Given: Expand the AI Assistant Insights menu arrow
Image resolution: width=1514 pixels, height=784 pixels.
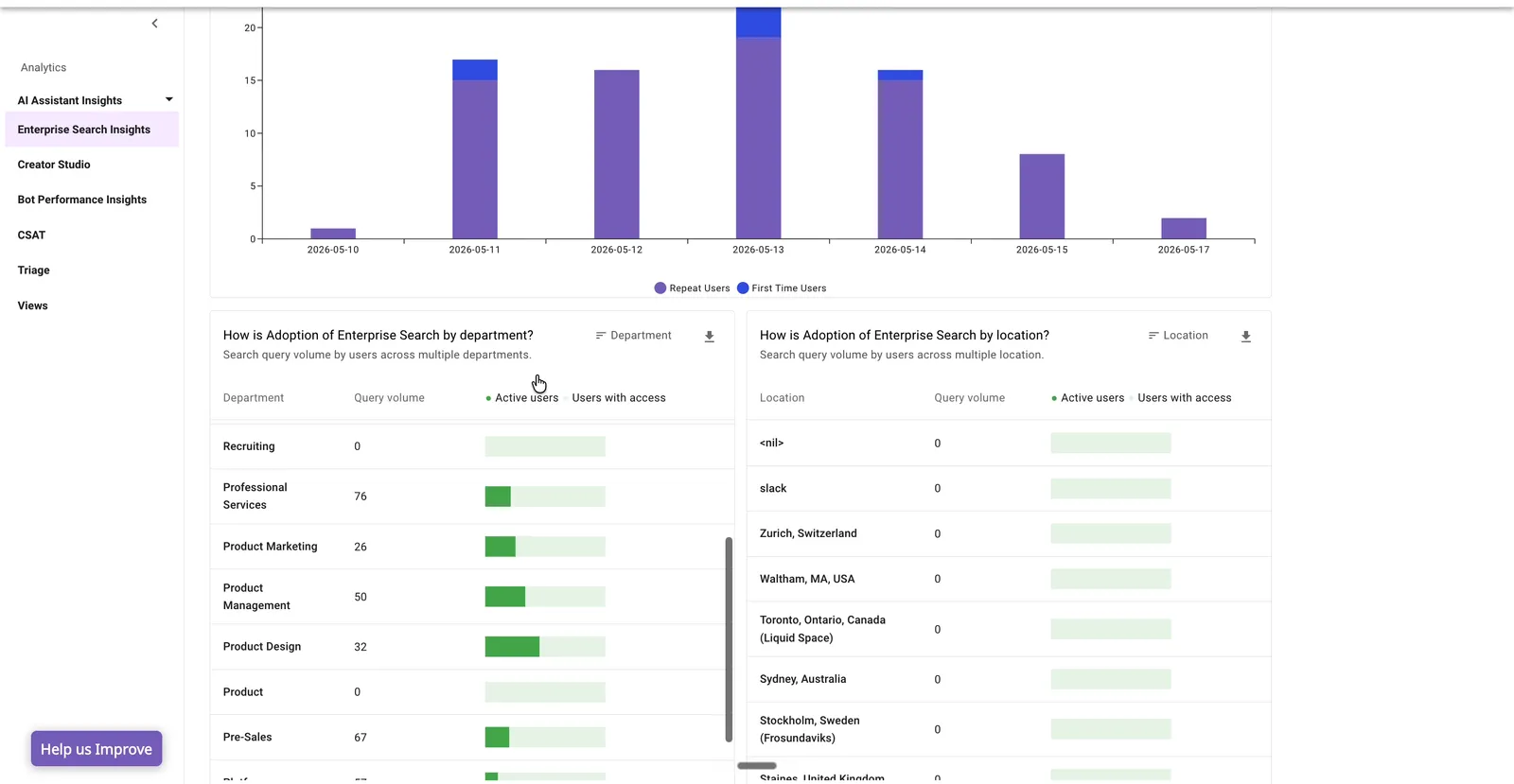Looking at the screenshot, I should [x=169, y=99].
